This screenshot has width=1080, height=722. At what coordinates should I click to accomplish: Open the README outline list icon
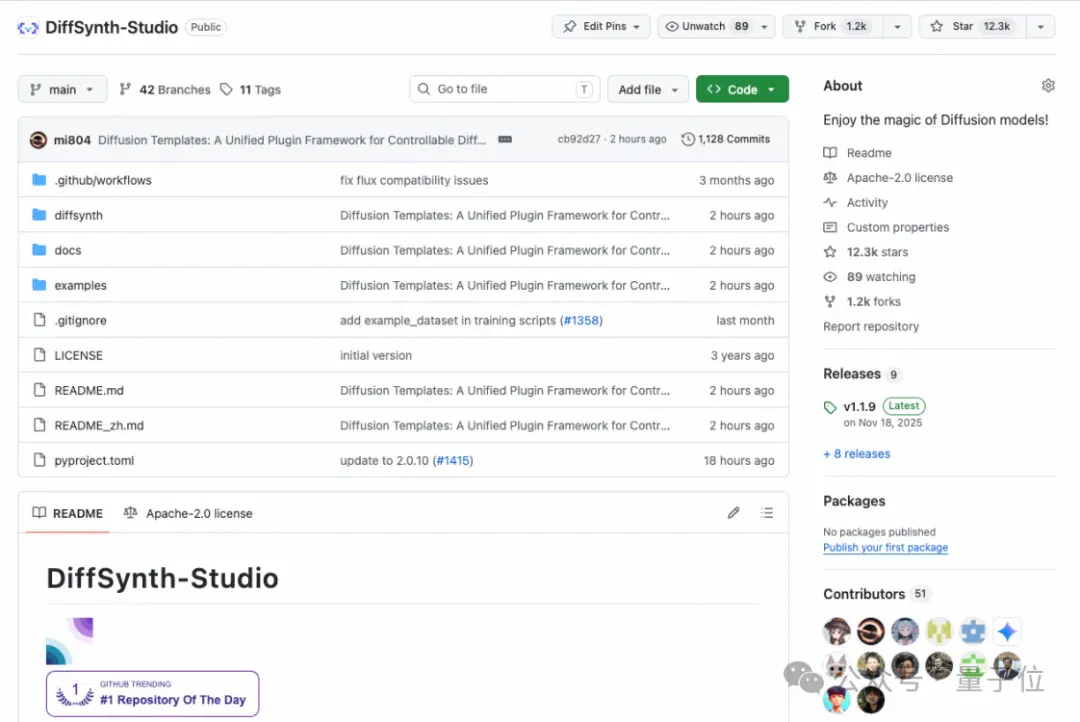tap(767, 513)
